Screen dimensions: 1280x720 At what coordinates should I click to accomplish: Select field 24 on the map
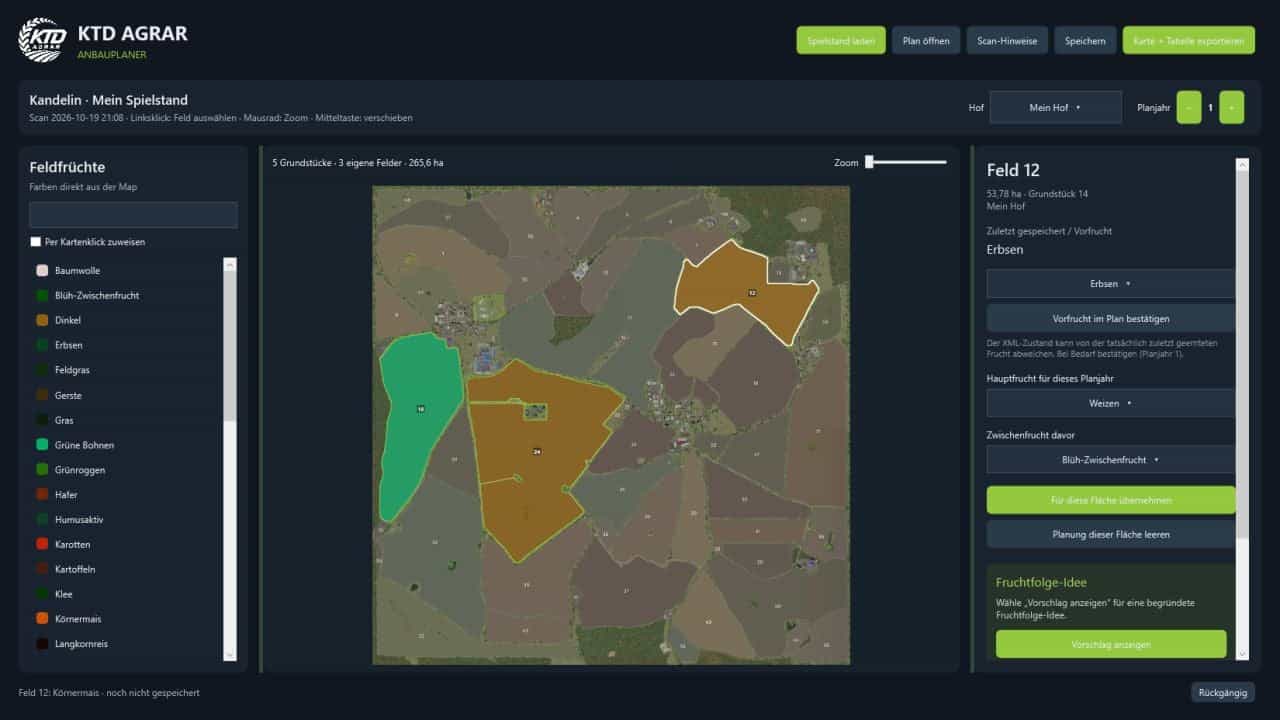pyautogui.click(x=537, y=453)
